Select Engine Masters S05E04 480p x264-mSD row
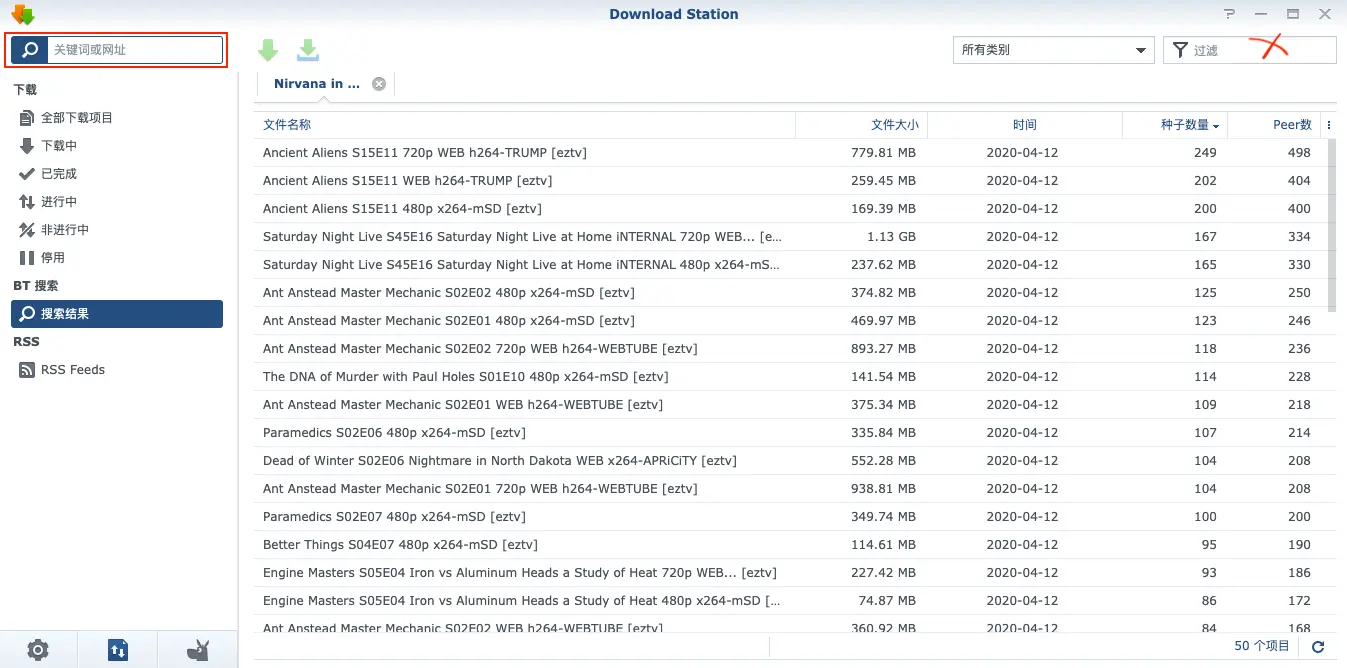Screen dimensions: 1347x668 pos(790,601)
